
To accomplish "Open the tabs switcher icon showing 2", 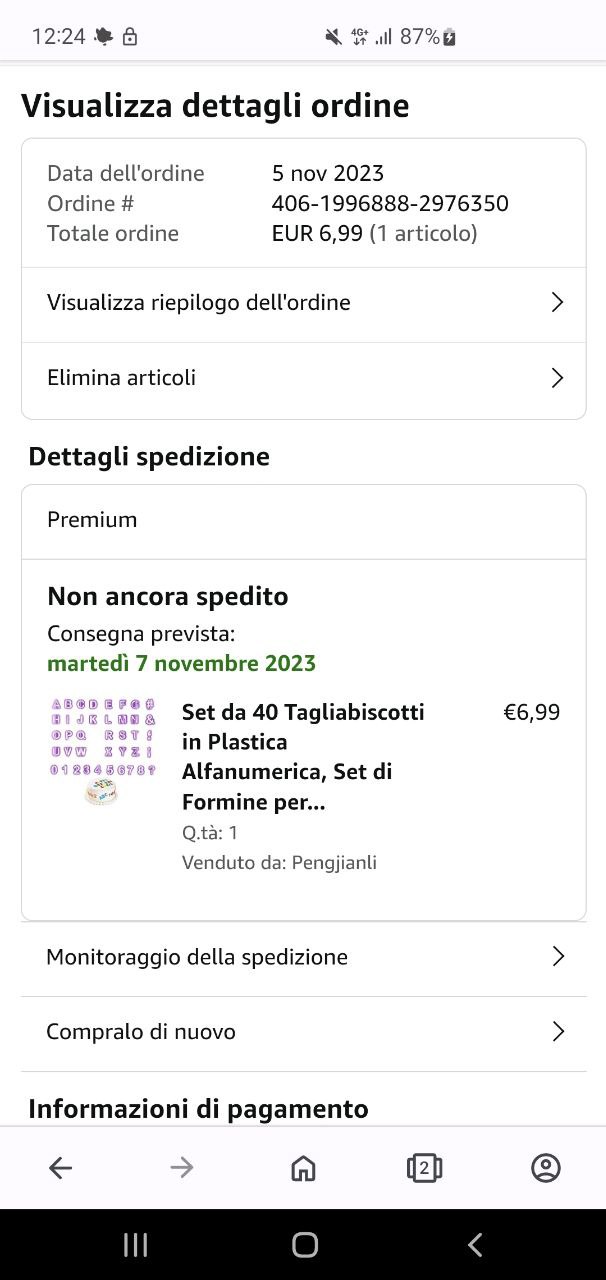I will click(x=424, y=1167).
